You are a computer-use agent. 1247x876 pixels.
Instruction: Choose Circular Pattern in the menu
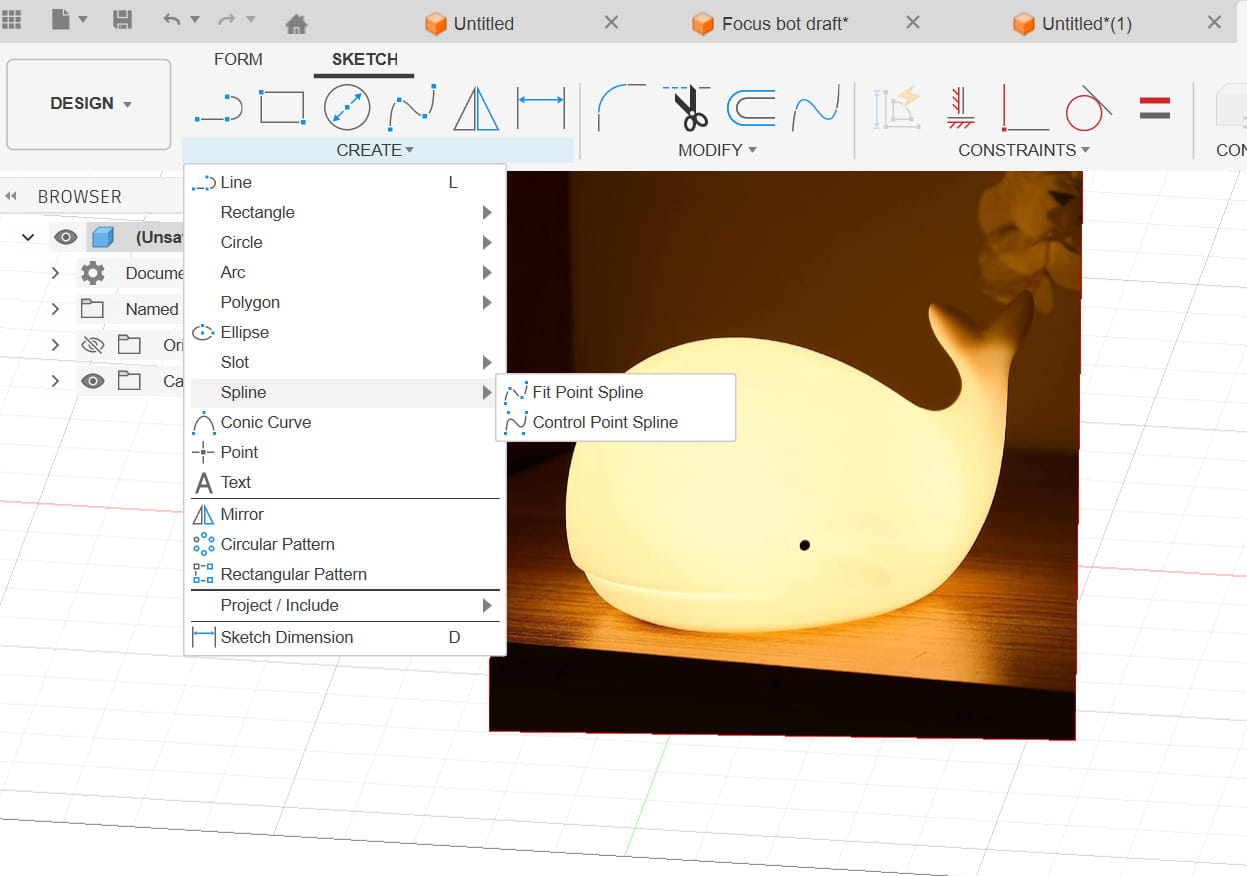click(345, 544)
